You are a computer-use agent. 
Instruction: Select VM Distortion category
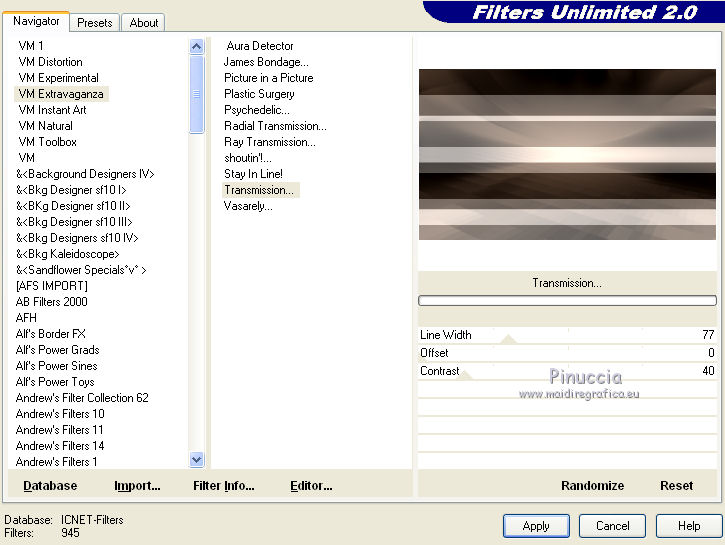(x=50, y=62)
